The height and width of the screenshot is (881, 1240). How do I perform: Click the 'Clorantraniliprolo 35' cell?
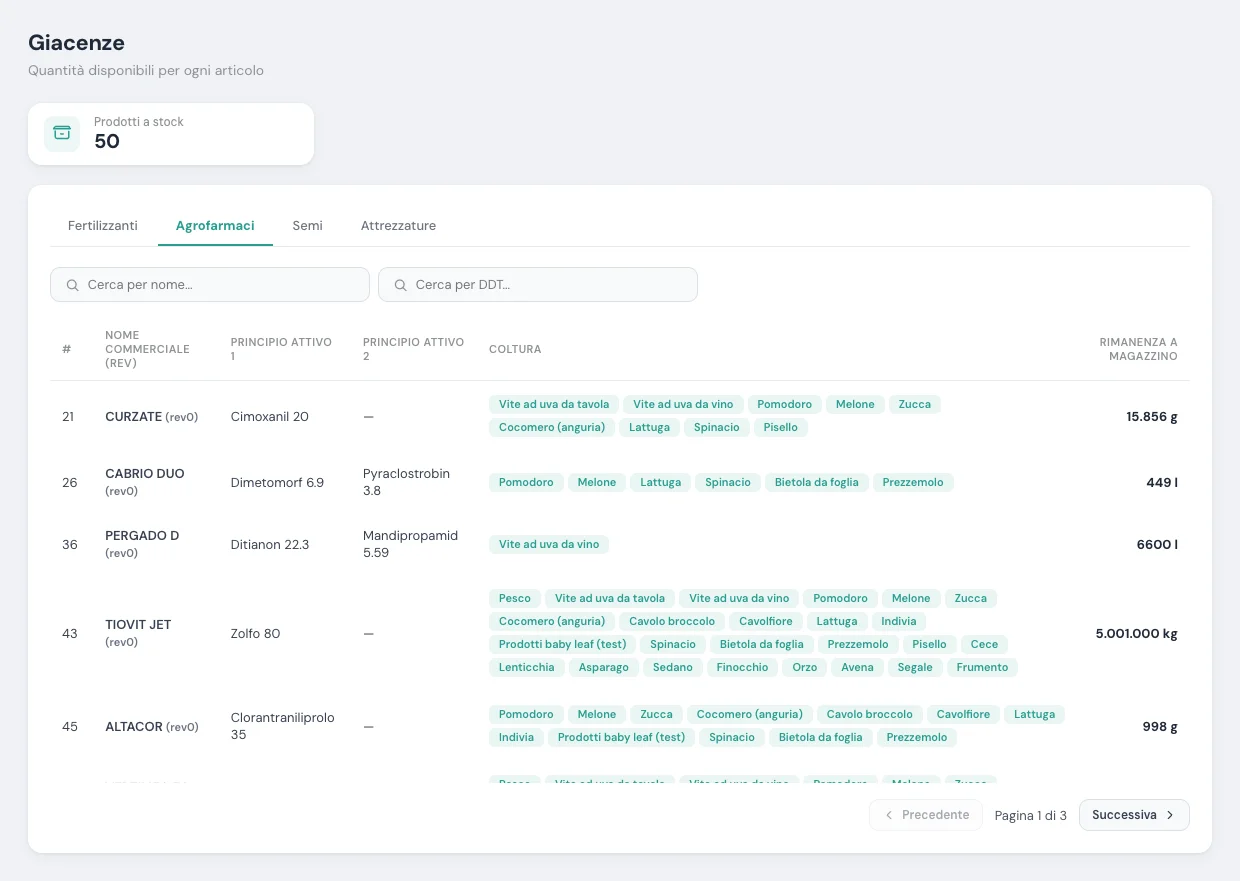tap(282, 726)
